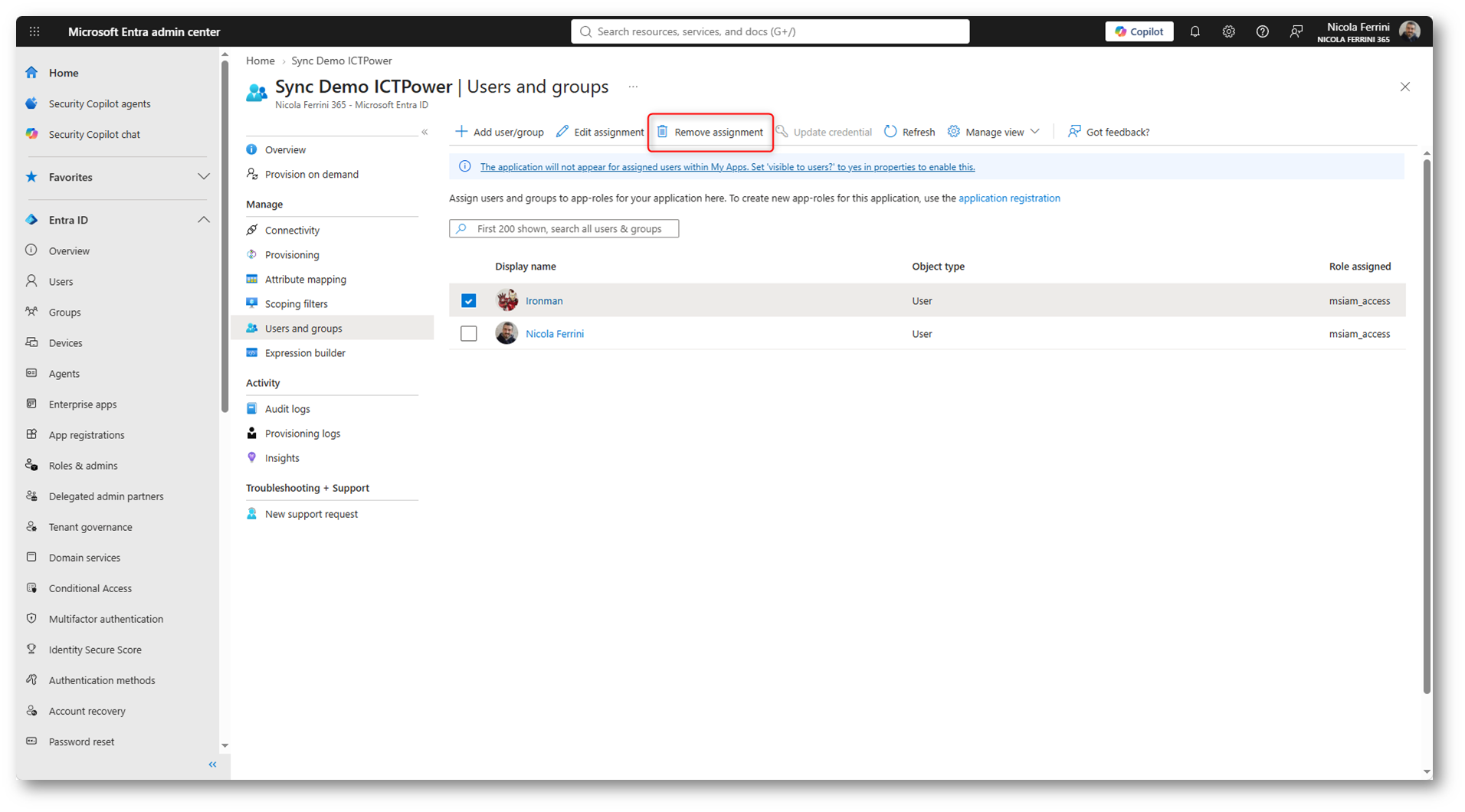This screenshot has width=1465, height=812.
Task: Open the Manage view dropdown
Action: coord(994,132)
